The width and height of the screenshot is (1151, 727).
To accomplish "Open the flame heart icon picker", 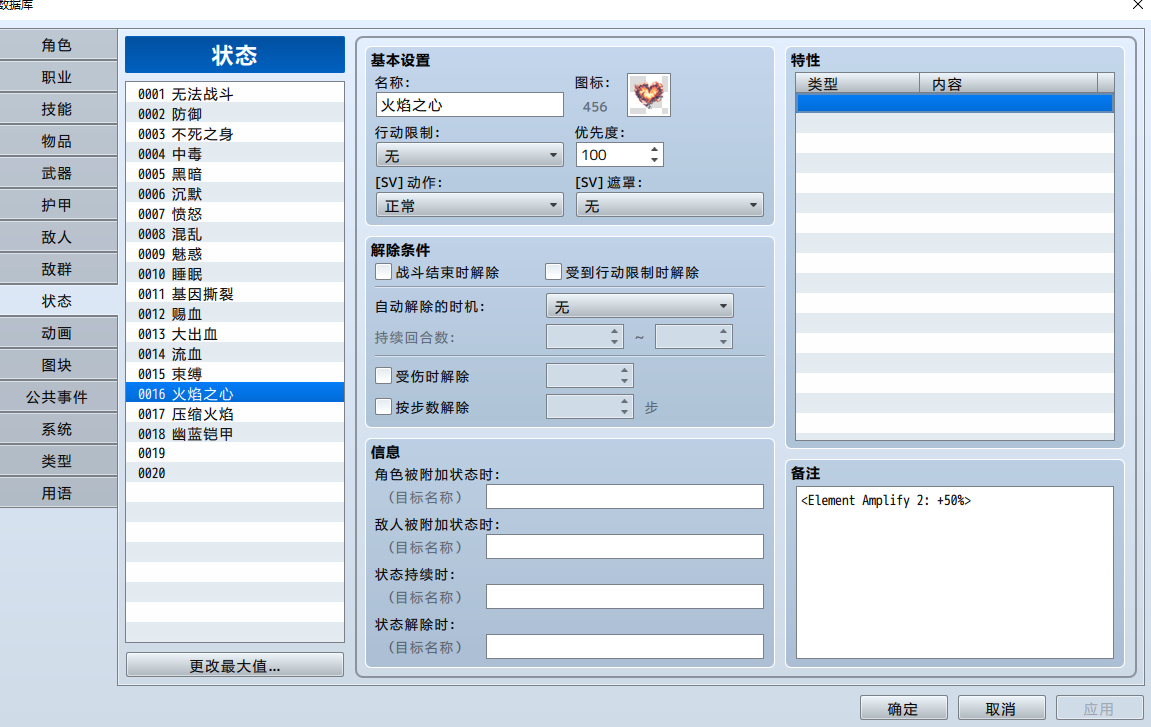I will click(x=648, y=95).
